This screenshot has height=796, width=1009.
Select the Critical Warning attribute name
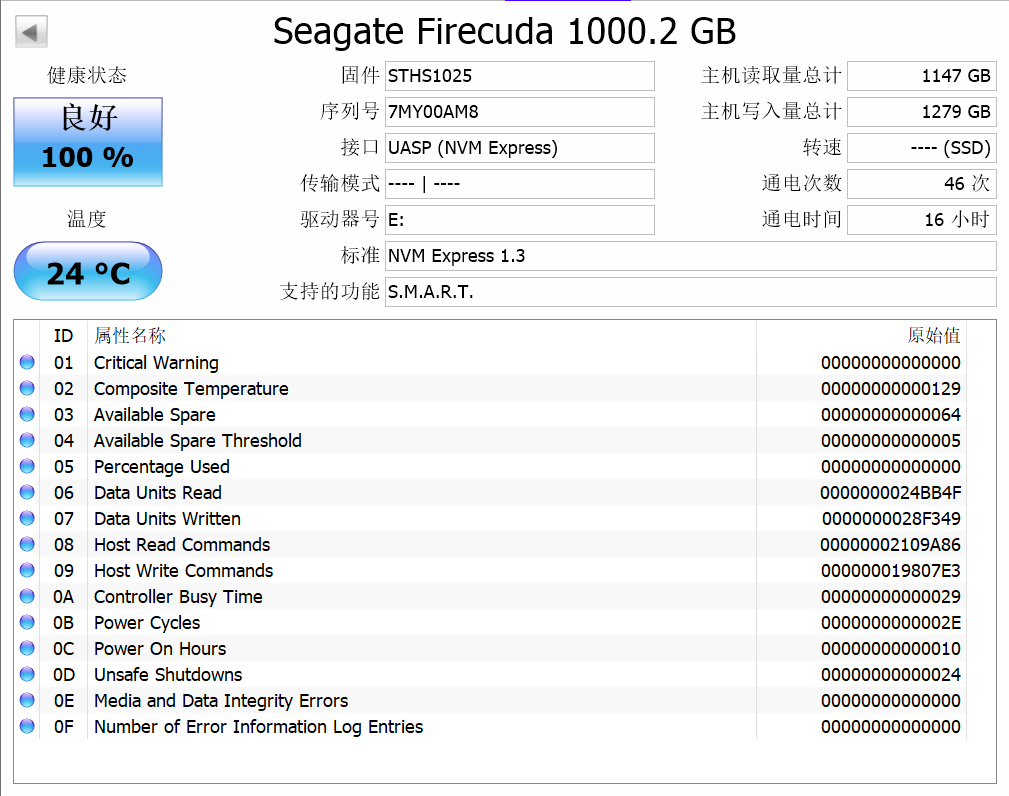tap(156, 363)
